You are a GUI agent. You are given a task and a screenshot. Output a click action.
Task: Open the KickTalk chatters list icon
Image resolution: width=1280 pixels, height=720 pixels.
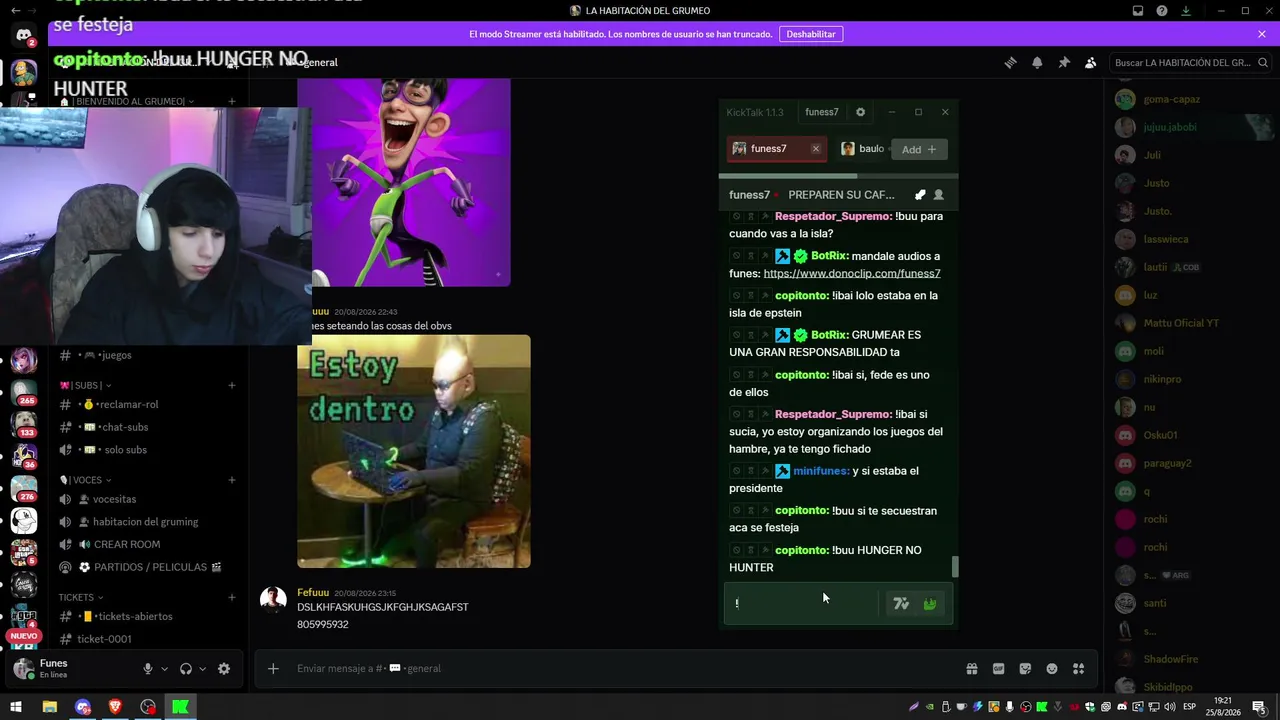938,195
